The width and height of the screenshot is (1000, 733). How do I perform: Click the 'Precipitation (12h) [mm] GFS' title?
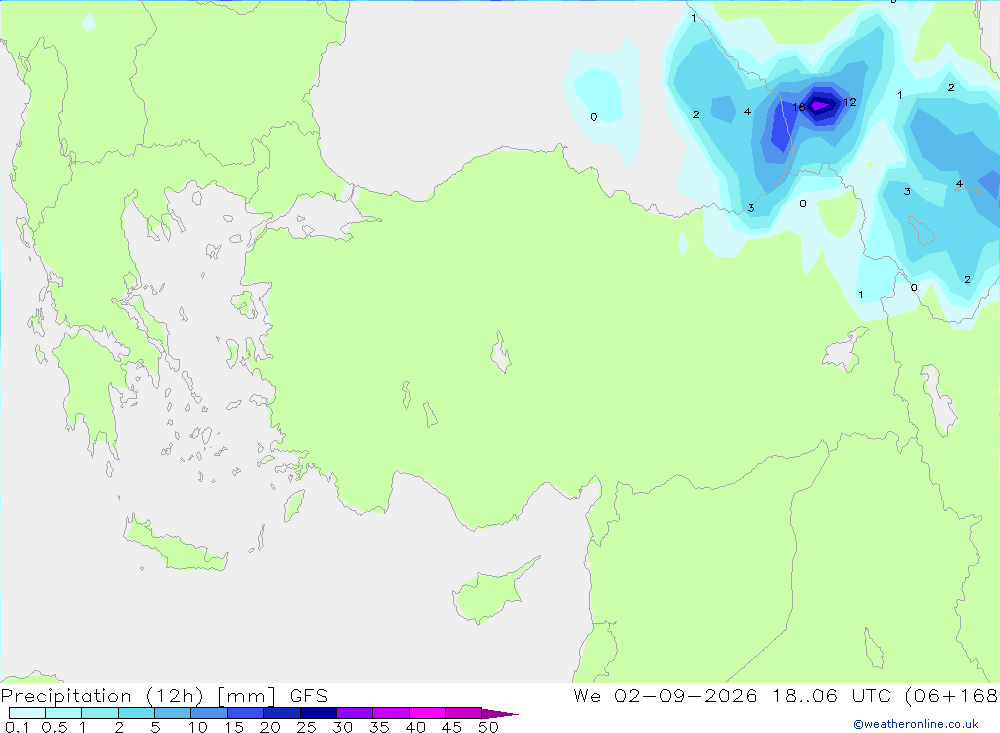165,696
